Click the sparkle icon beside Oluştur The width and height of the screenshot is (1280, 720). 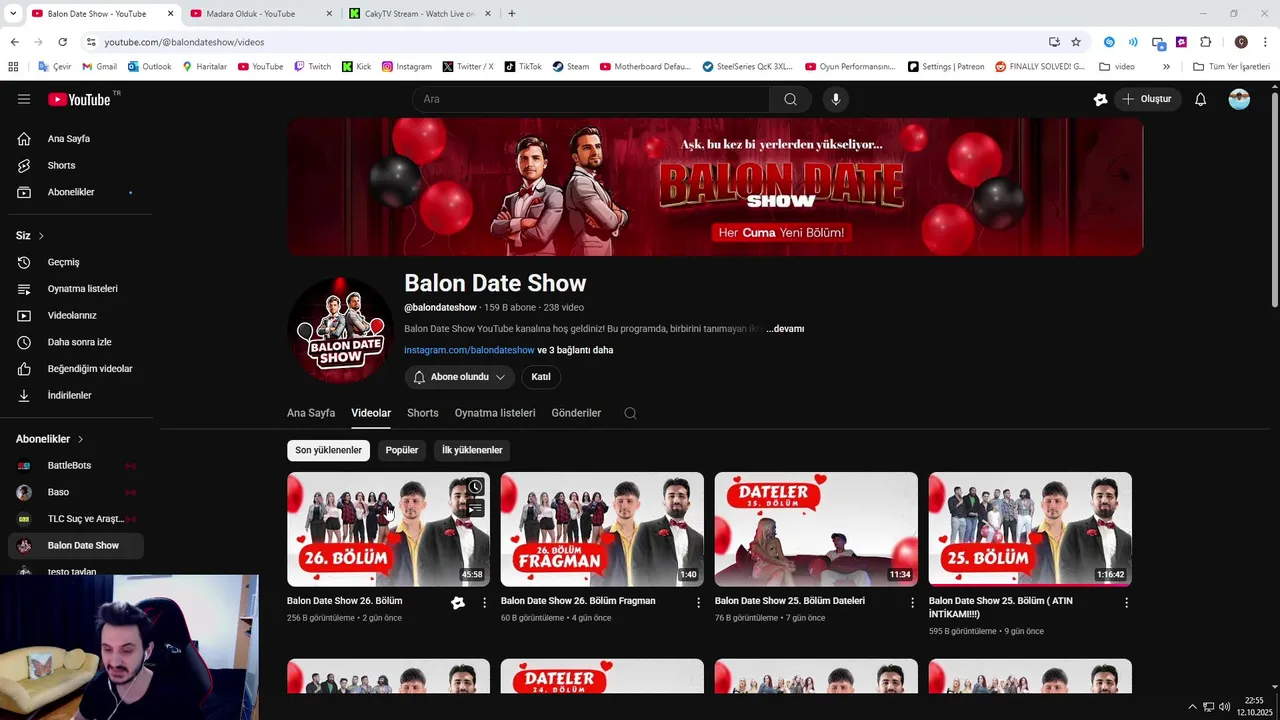click(x=1101, y=99)
